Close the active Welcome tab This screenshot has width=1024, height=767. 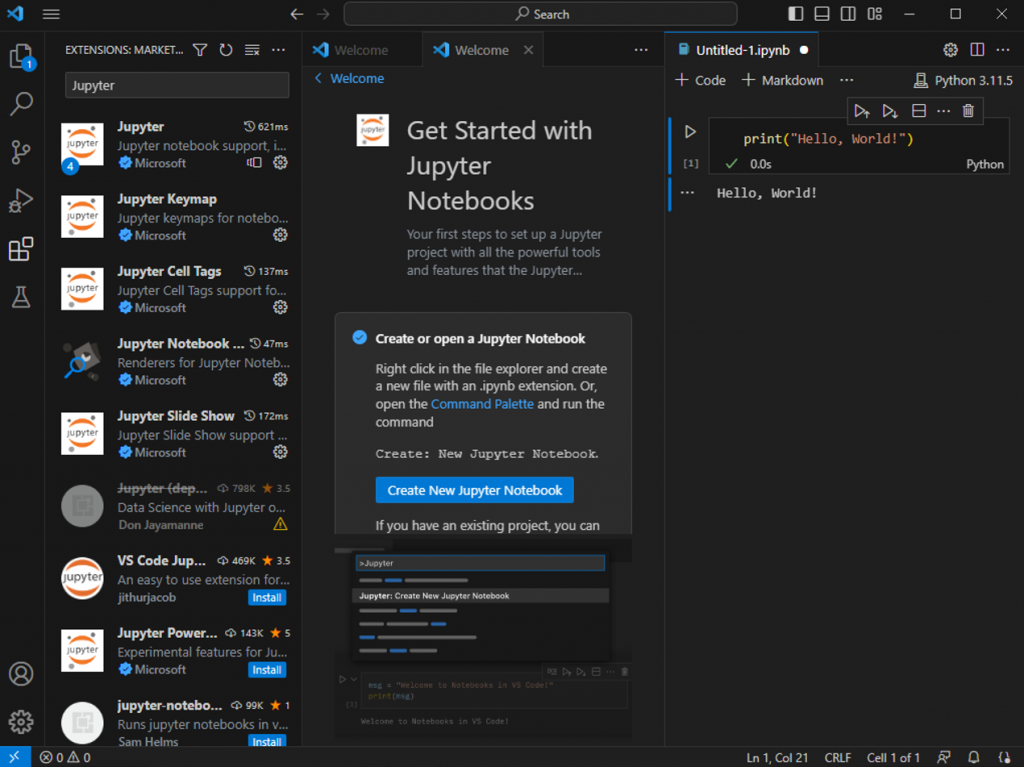528,50
